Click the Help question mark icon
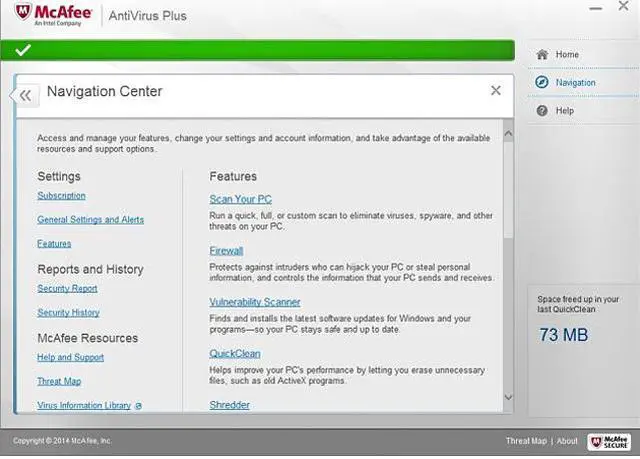Image resolution: width=640 pixels, height=459 pixels. (541, 110)
